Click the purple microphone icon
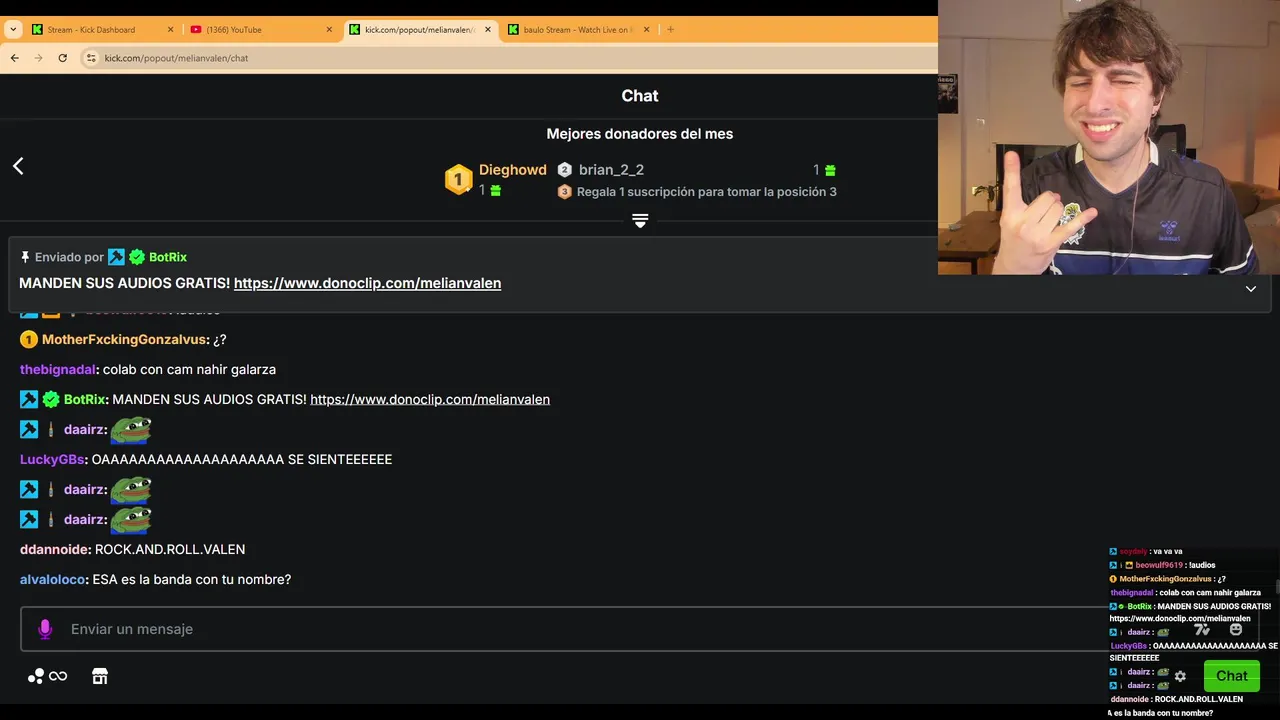The image size is (1280, 720). pos(45,629)
